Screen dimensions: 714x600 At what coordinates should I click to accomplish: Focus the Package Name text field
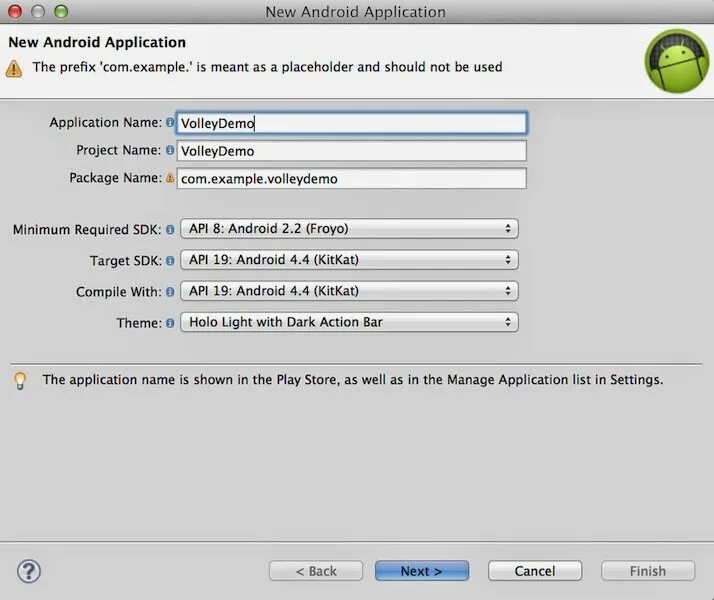pos(352,178)
